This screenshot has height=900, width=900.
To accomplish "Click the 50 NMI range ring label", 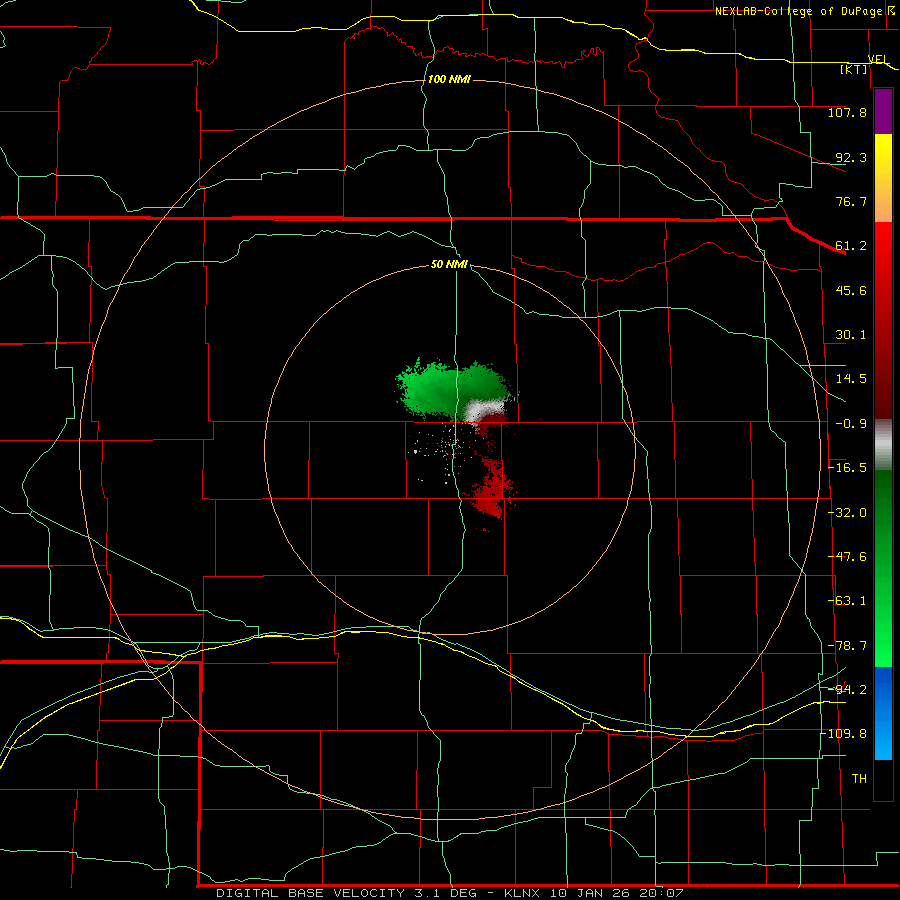I will pyautogui.click(x=449, y=265).
